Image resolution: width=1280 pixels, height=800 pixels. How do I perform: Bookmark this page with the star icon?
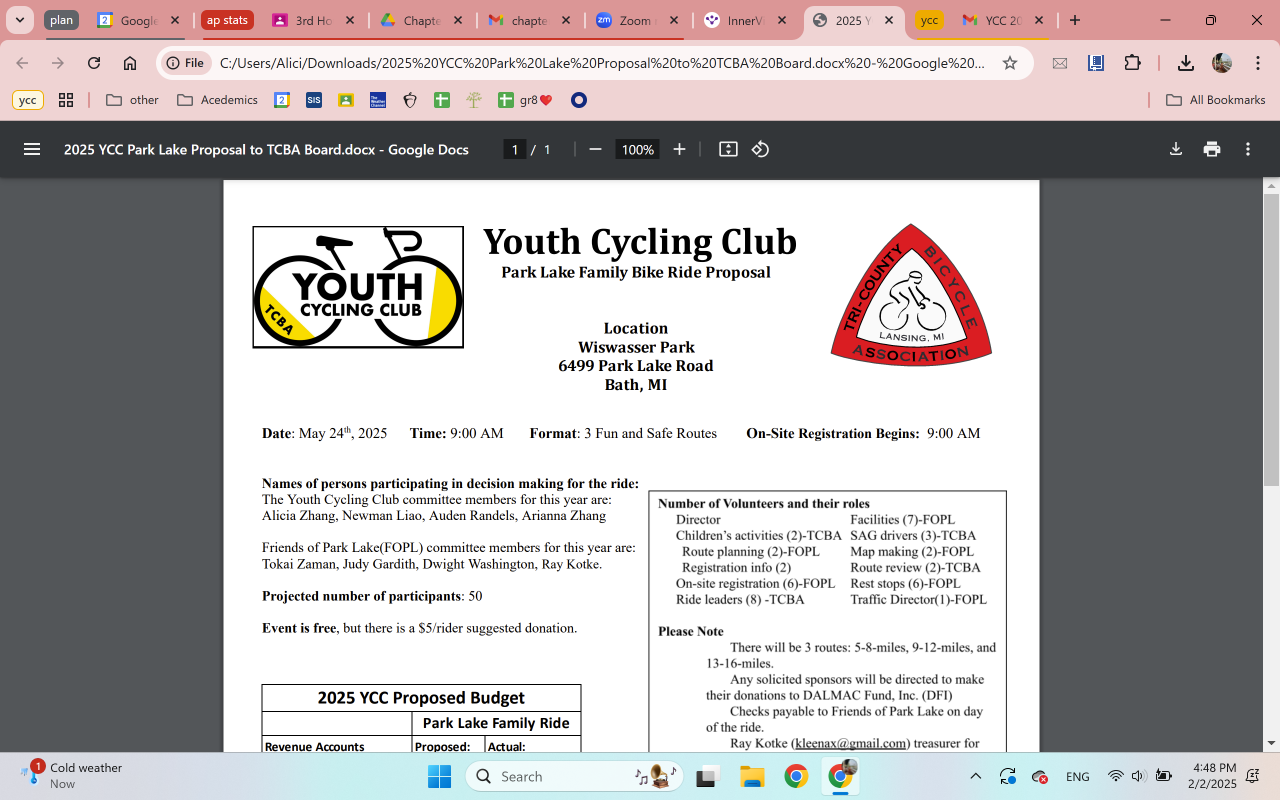coord(1010,63)
